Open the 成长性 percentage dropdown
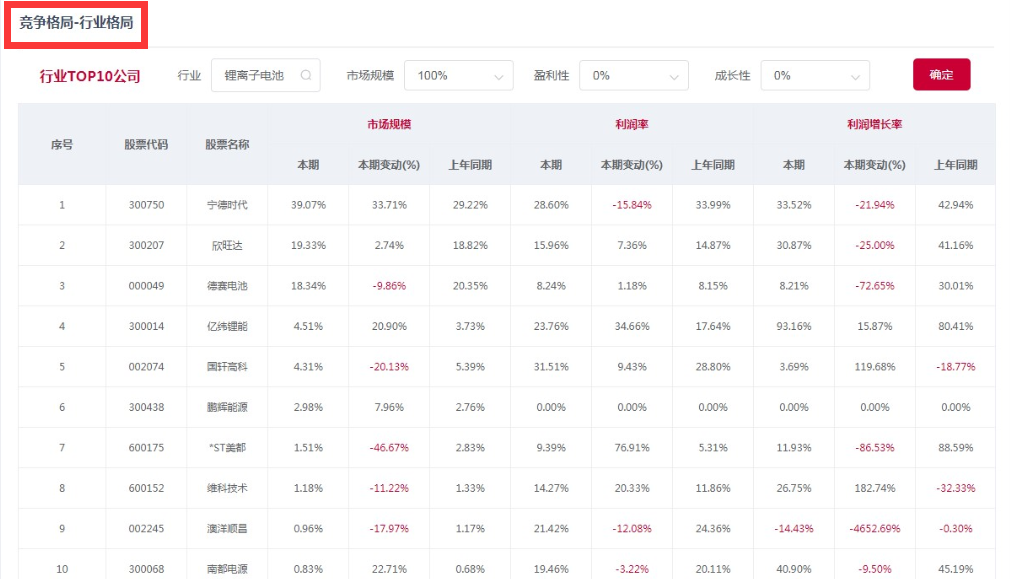This screenshot has width=1012, height=579. tap(814, 76)
